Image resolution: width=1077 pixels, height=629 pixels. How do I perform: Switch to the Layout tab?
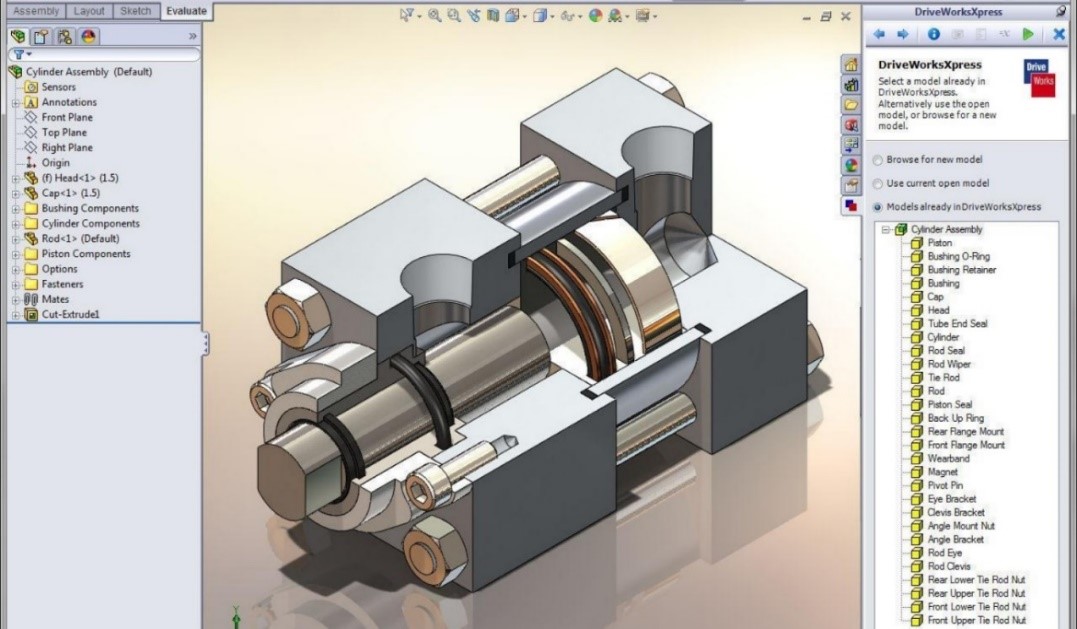tap(89, 11)
